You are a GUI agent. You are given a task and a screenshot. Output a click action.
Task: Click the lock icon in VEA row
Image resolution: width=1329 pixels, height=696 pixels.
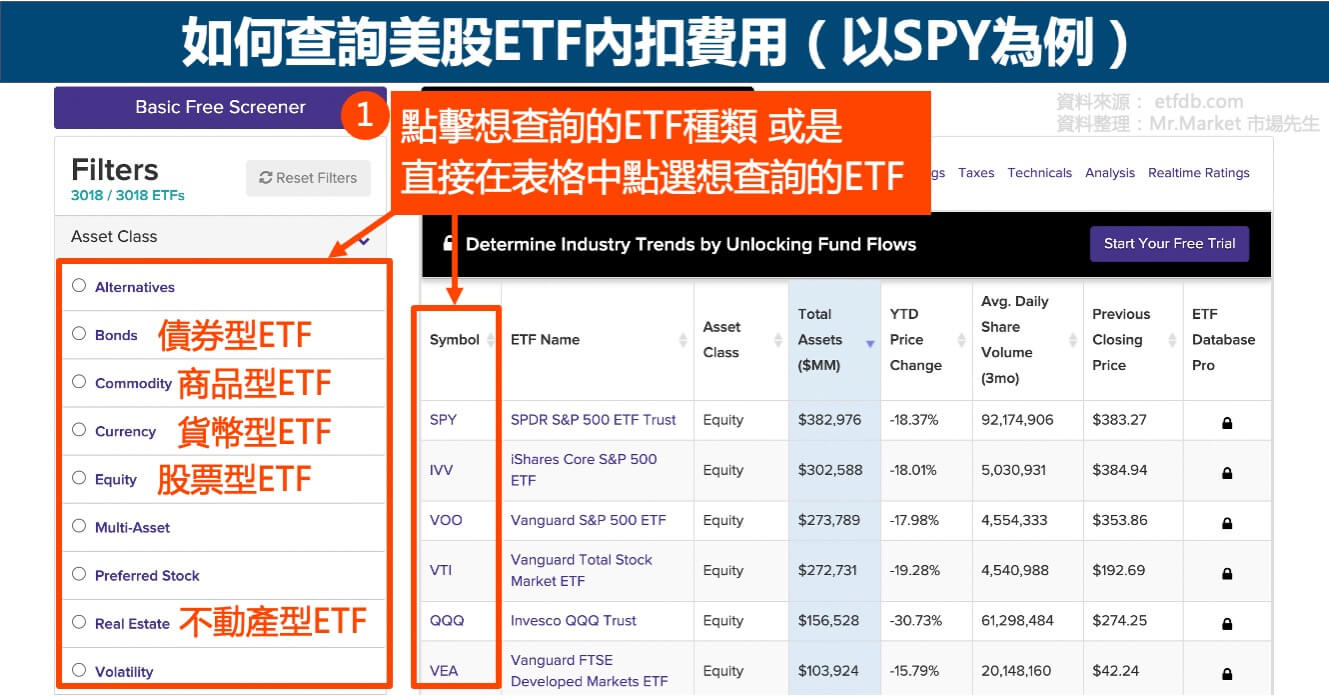coord(1227,674)
